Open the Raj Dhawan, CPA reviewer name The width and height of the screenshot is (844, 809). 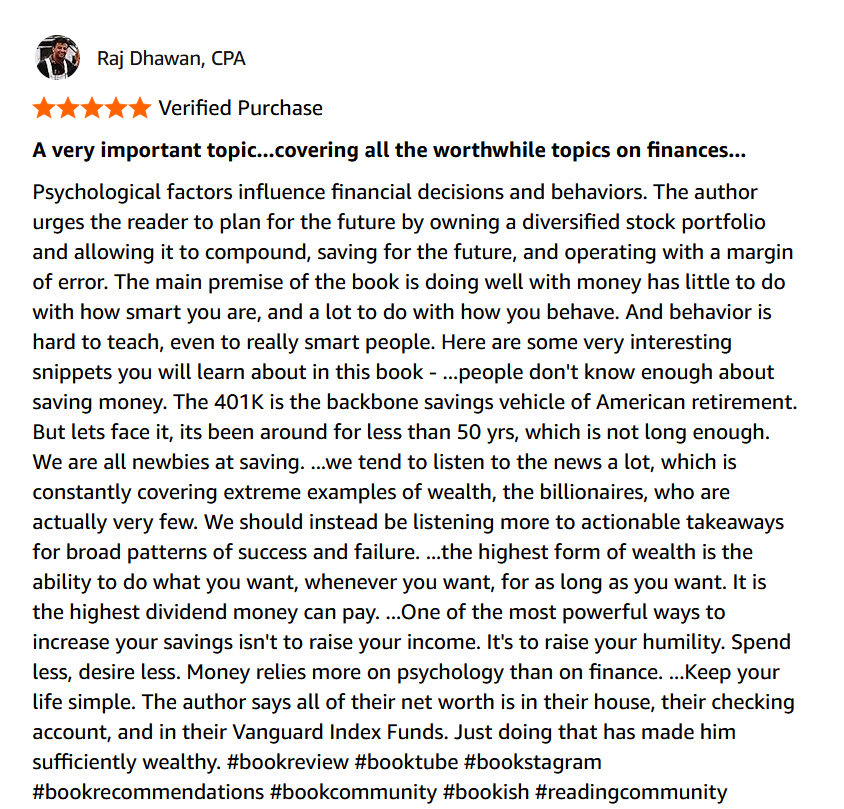pos(171,58)
